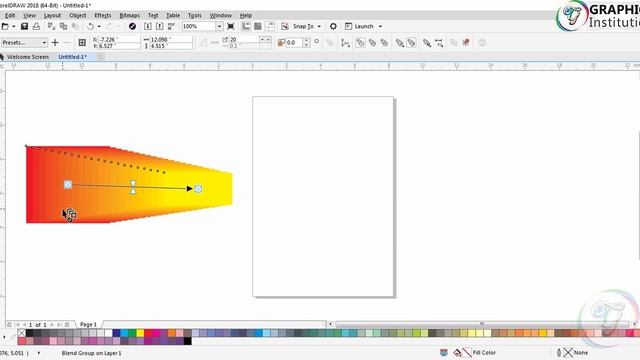
Task: Click the Full-screen preview icon
Action: pyautogui.click(x=231, y=26)
